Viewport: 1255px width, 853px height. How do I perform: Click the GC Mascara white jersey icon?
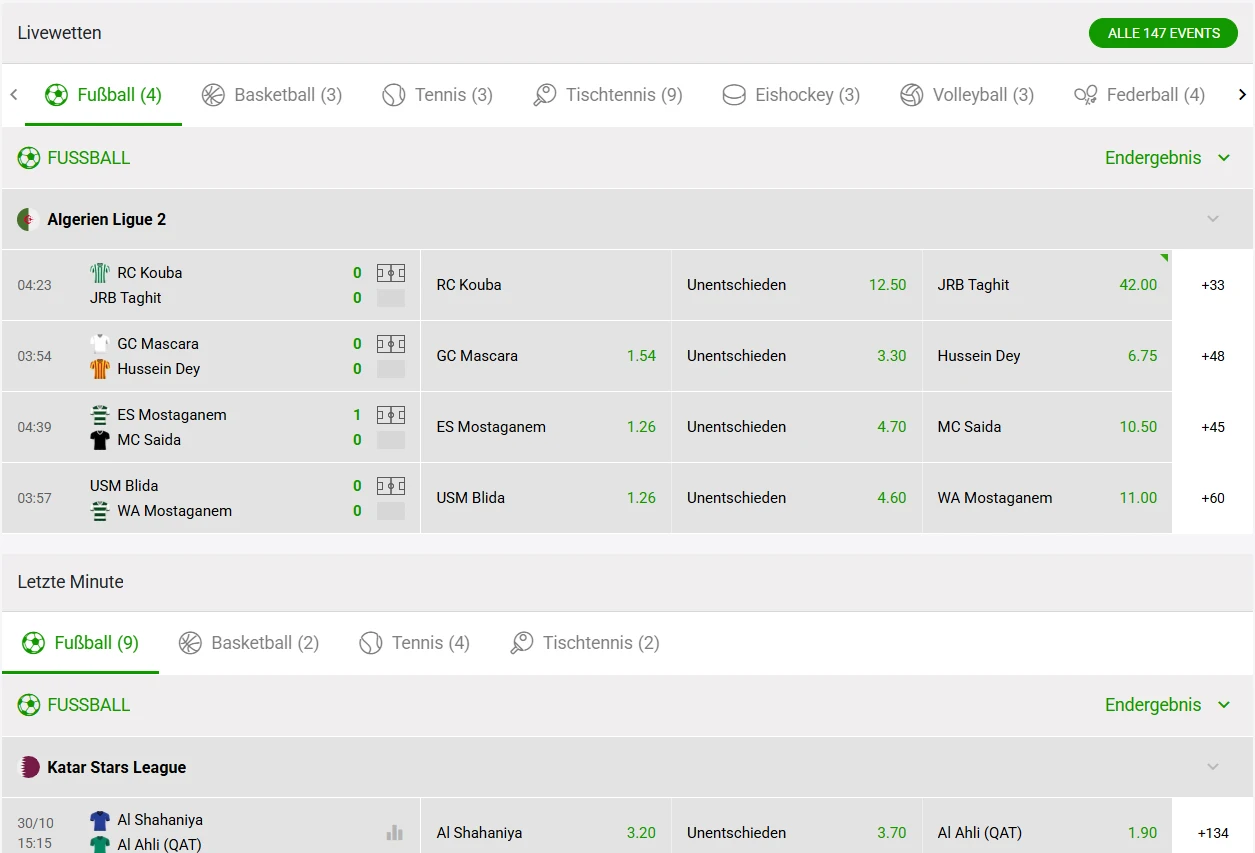tap(100, 344)
